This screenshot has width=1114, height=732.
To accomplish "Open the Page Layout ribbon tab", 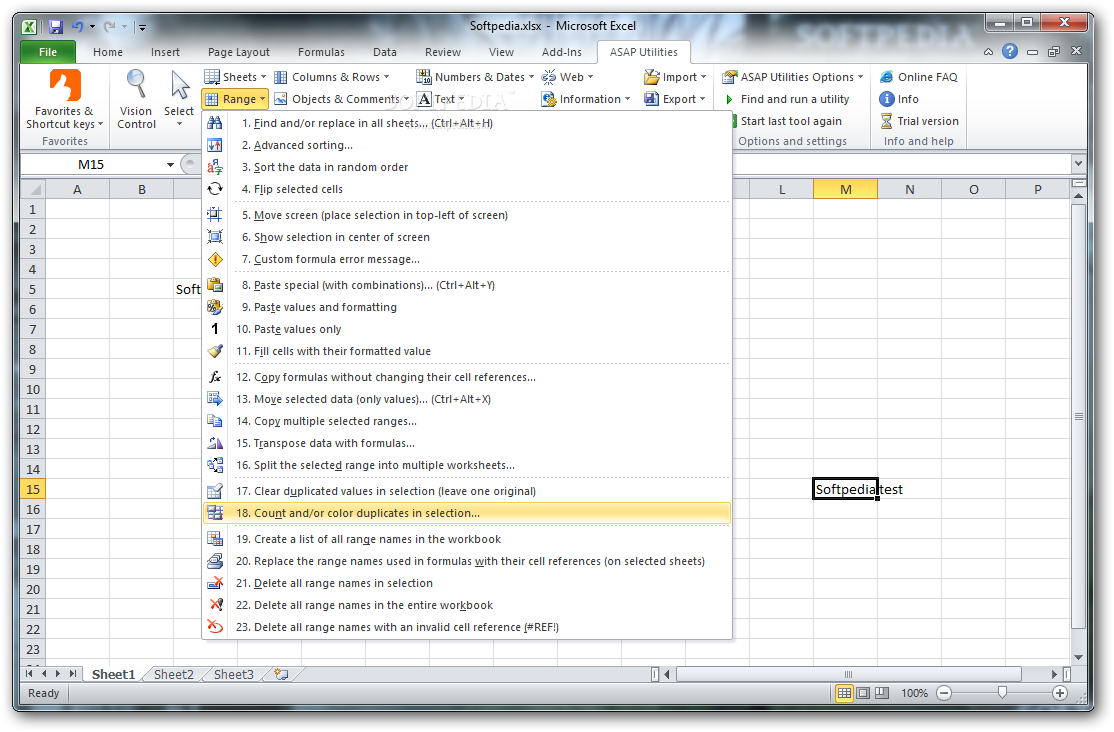I will (x=239, y=52).
